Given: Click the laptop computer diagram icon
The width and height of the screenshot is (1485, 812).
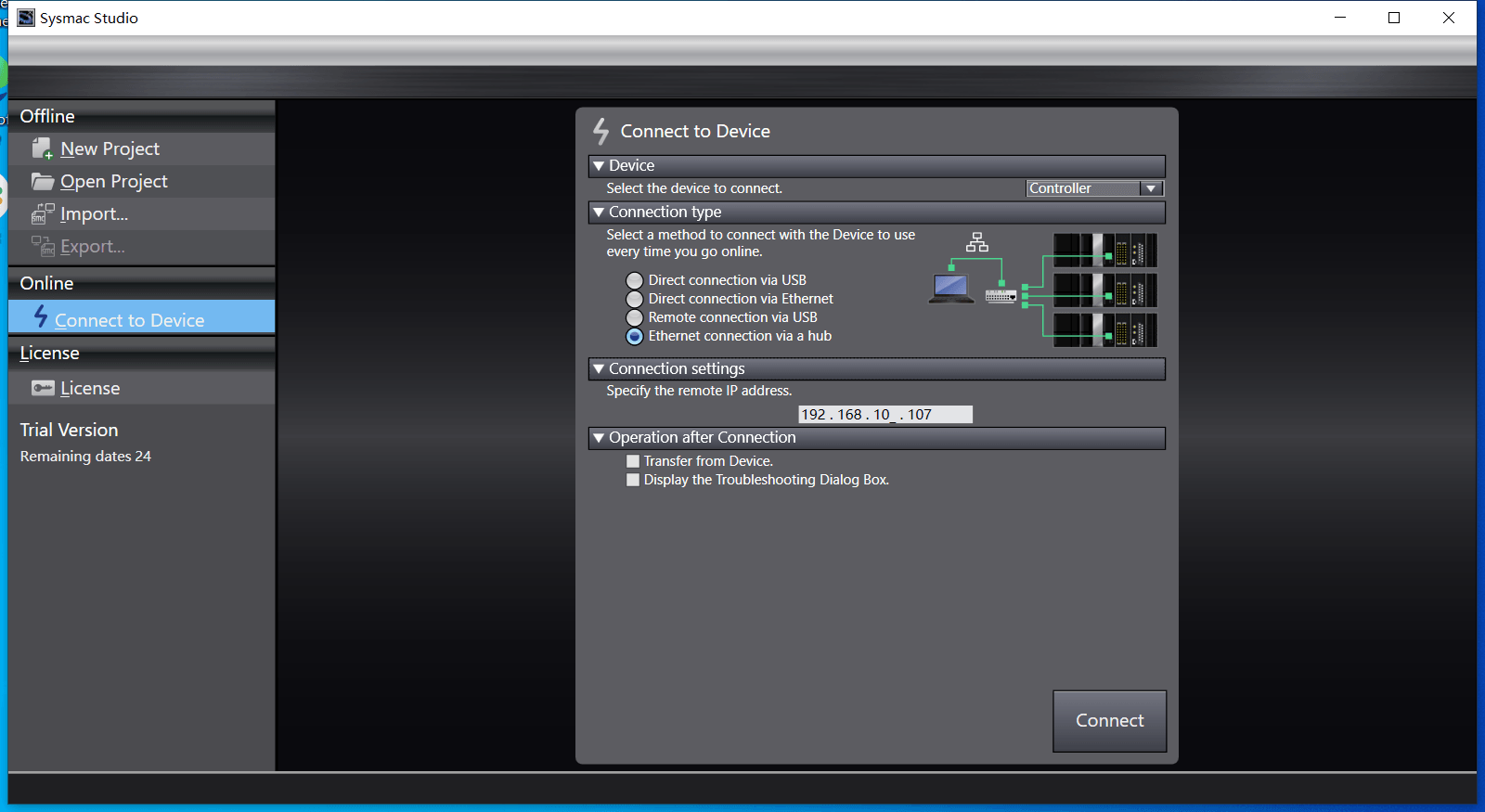Looking at the screenshot, I should coord(951,289).
